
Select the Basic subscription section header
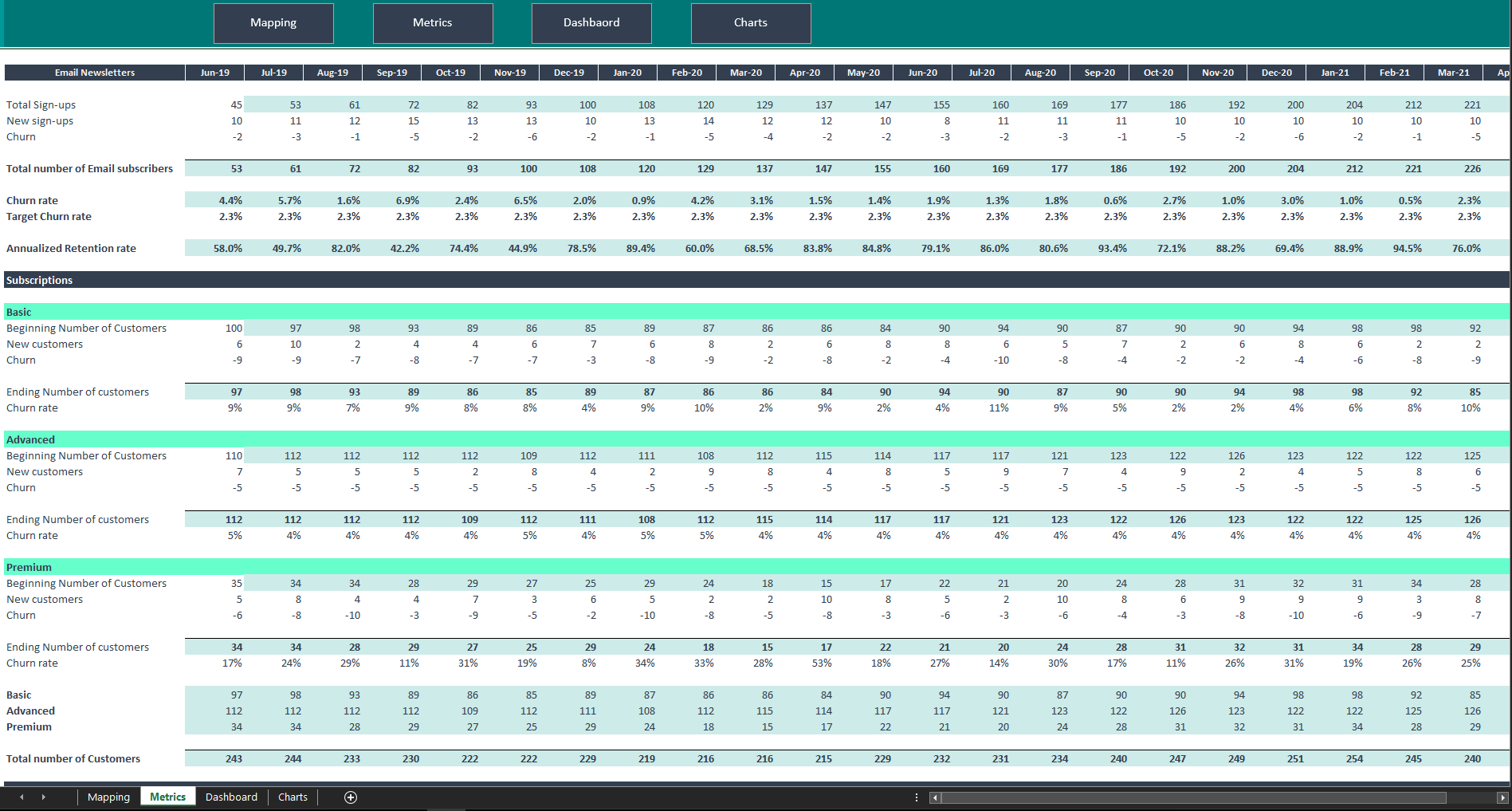tap(18, 312)
